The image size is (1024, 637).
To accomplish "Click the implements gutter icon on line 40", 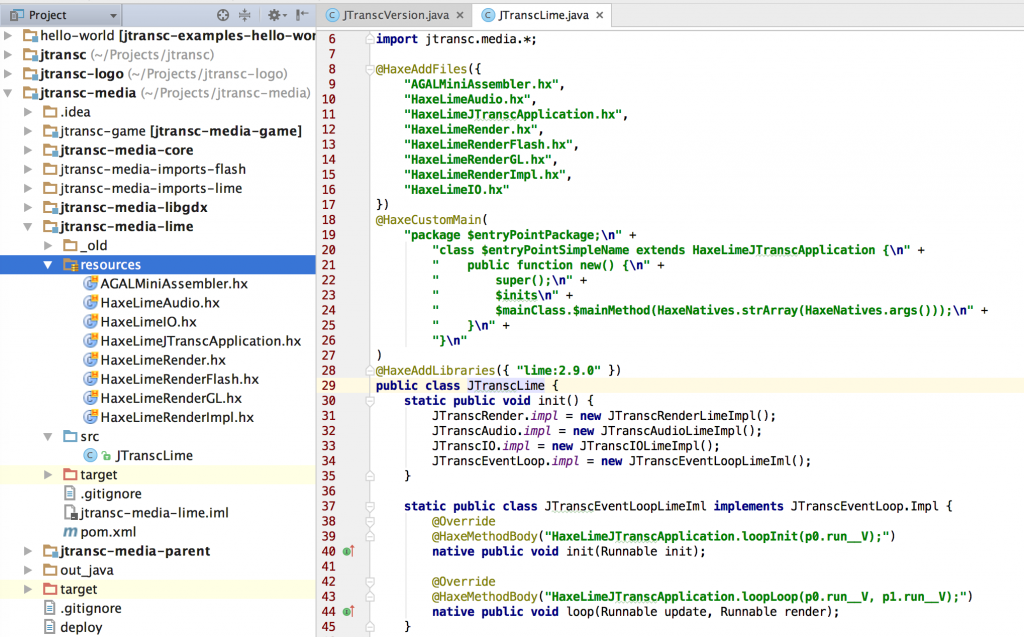I will tap(349, 551).
